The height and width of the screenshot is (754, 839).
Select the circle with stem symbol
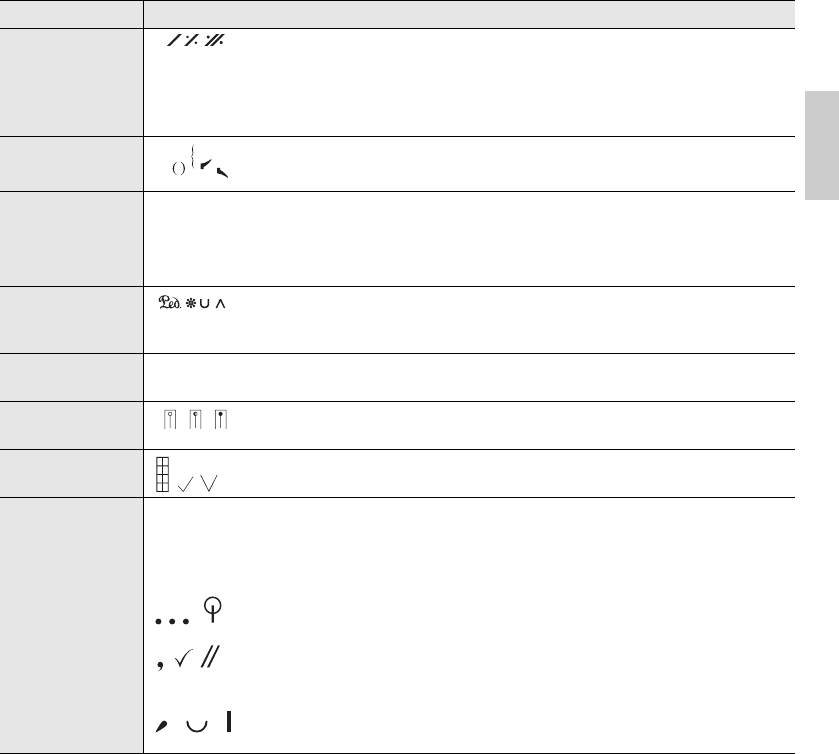click(x=213, y=609)
